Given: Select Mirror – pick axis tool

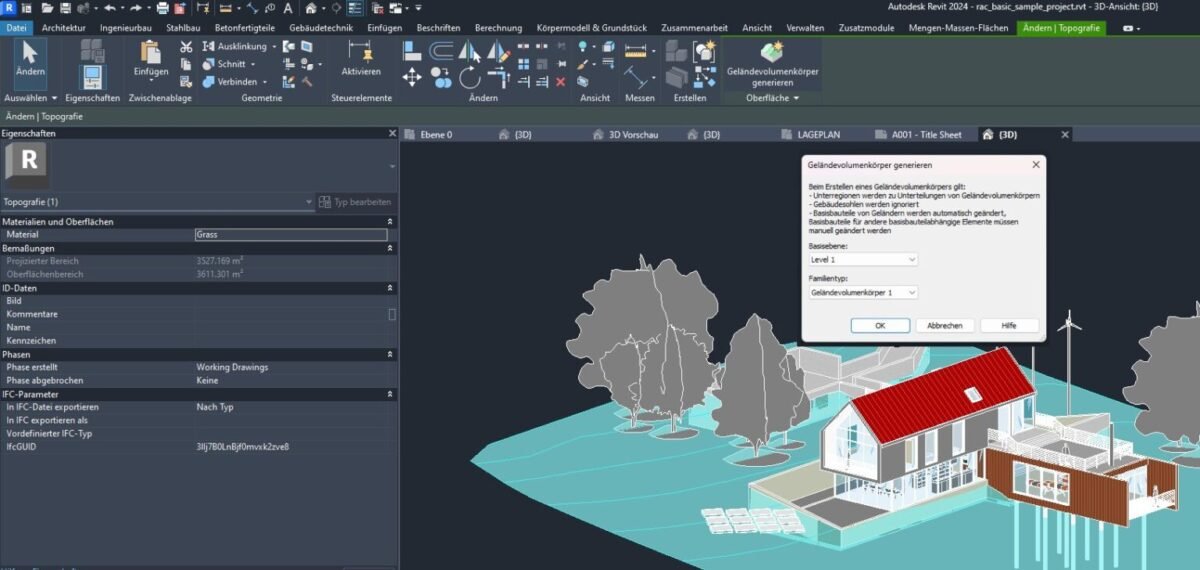Looking at the screenshot, I should coord(470,49).
